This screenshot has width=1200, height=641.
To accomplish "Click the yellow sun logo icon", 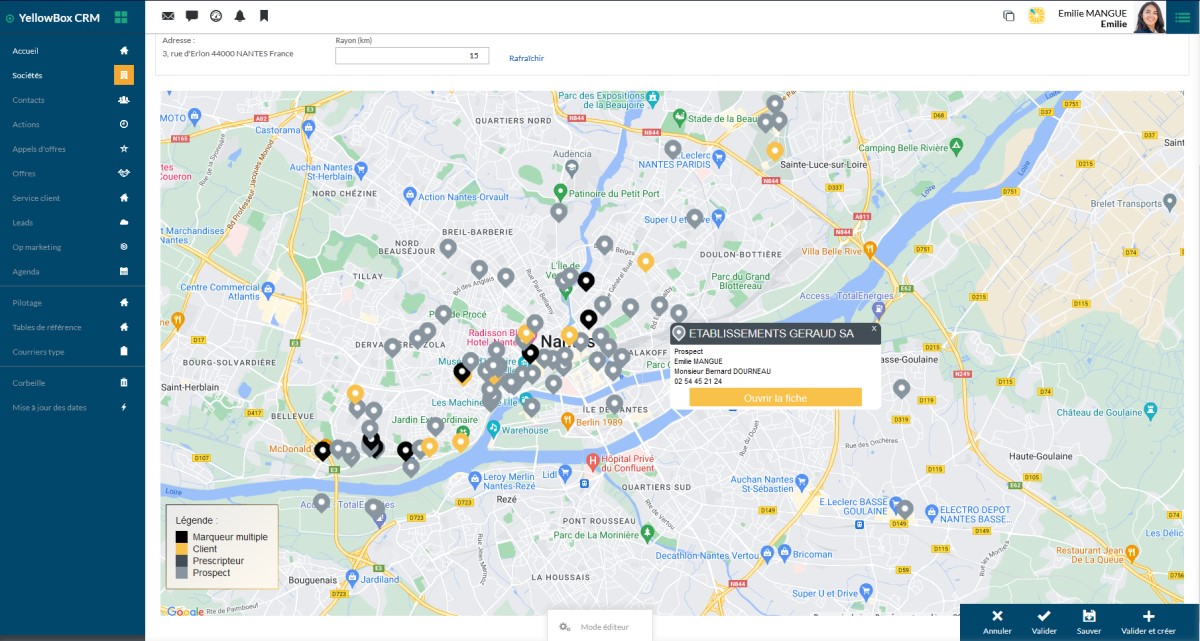I will click(x=1037, y=16).
